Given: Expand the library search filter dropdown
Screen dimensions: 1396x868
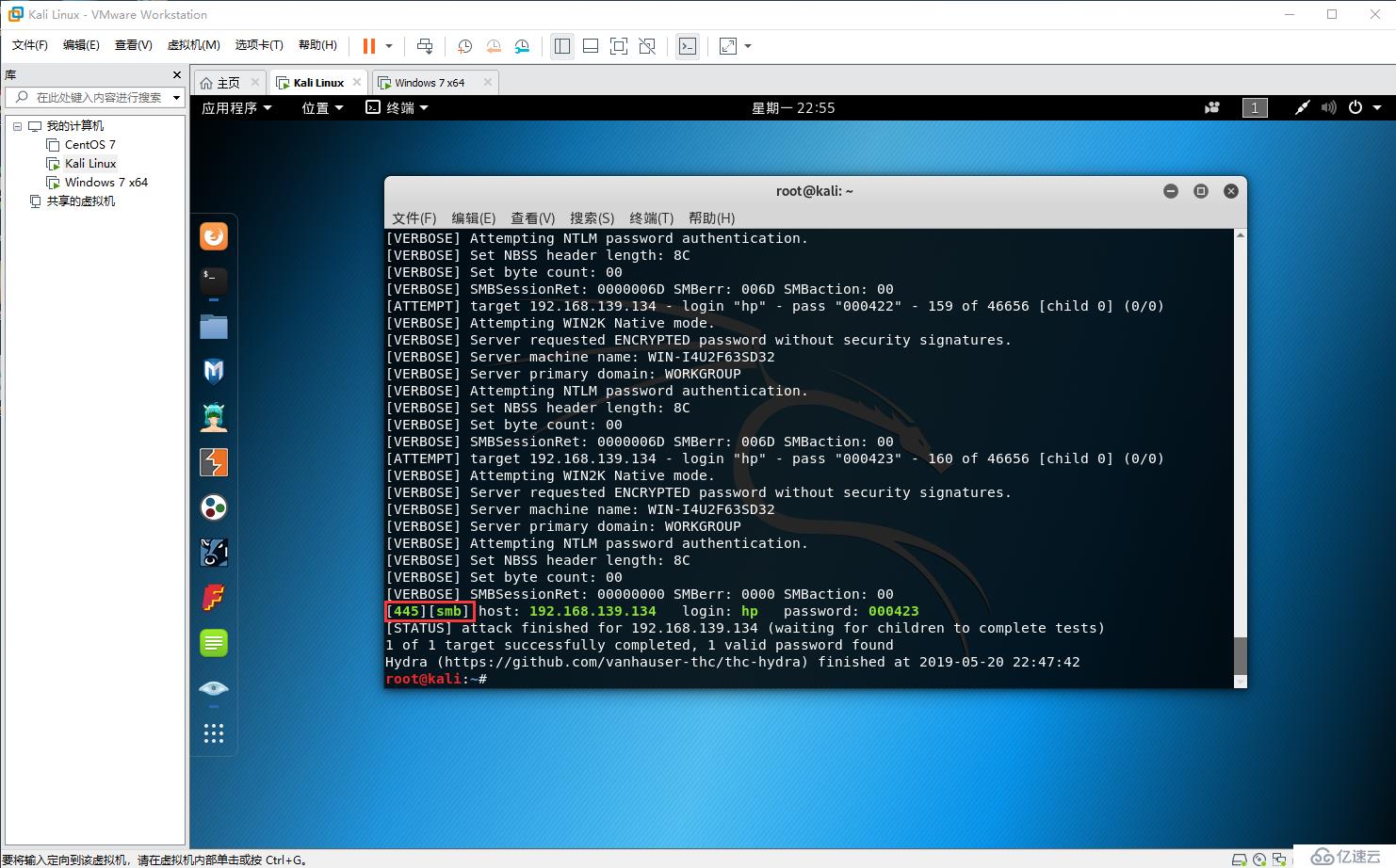Looking at the screenshot, I should coord(176,97).
